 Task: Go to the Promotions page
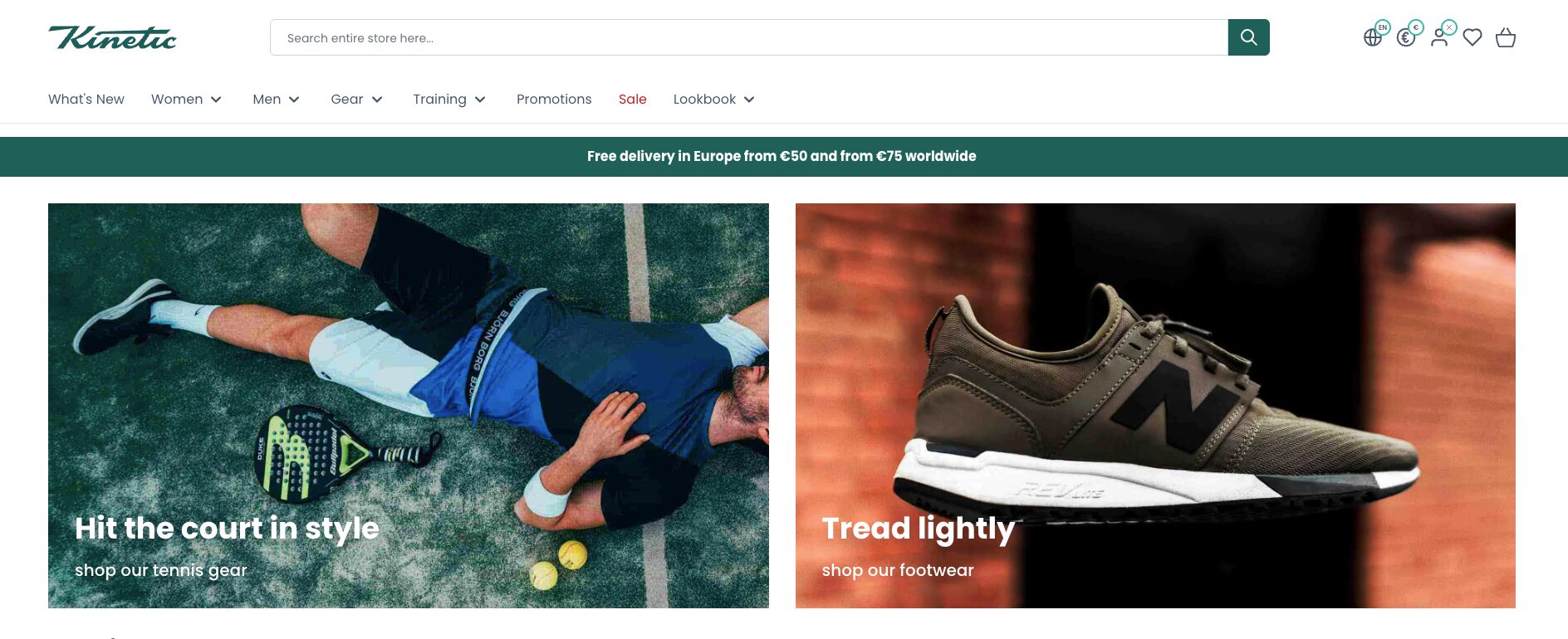coord(554,100)
